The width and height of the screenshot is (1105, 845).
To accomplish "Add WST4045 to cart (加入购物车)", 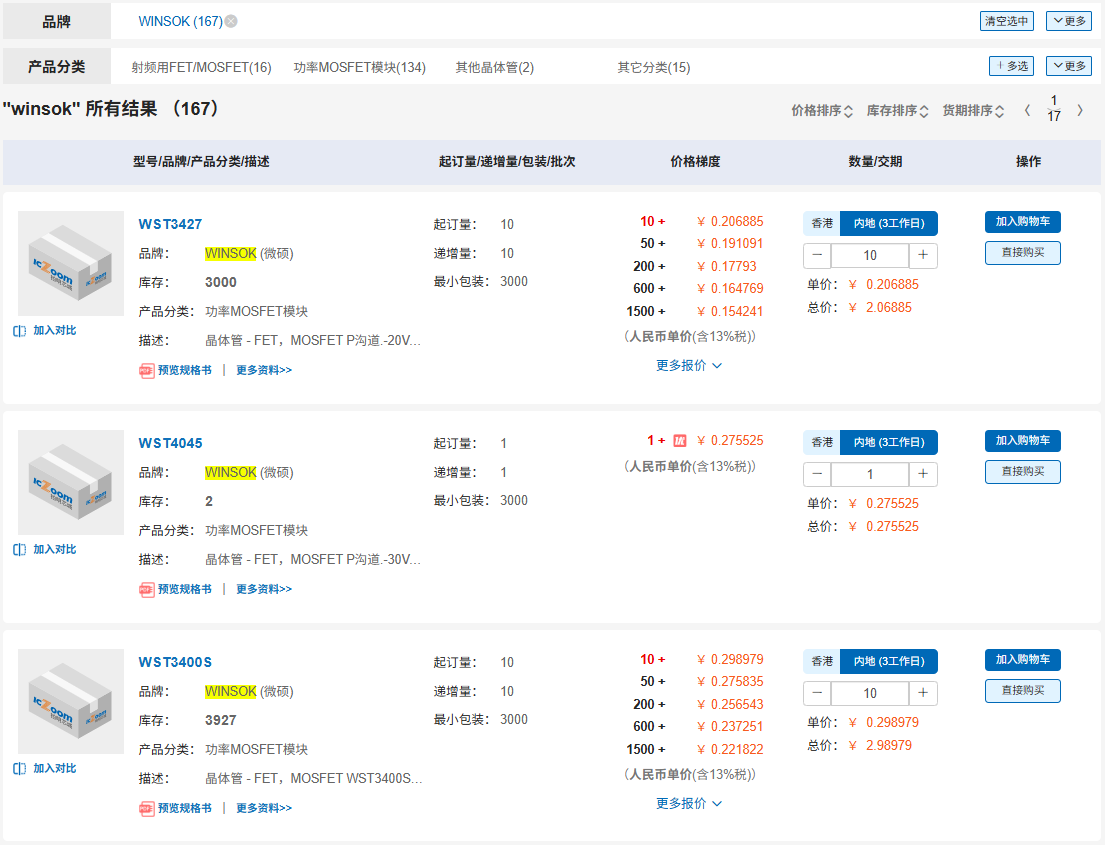I will point(1023,441).
